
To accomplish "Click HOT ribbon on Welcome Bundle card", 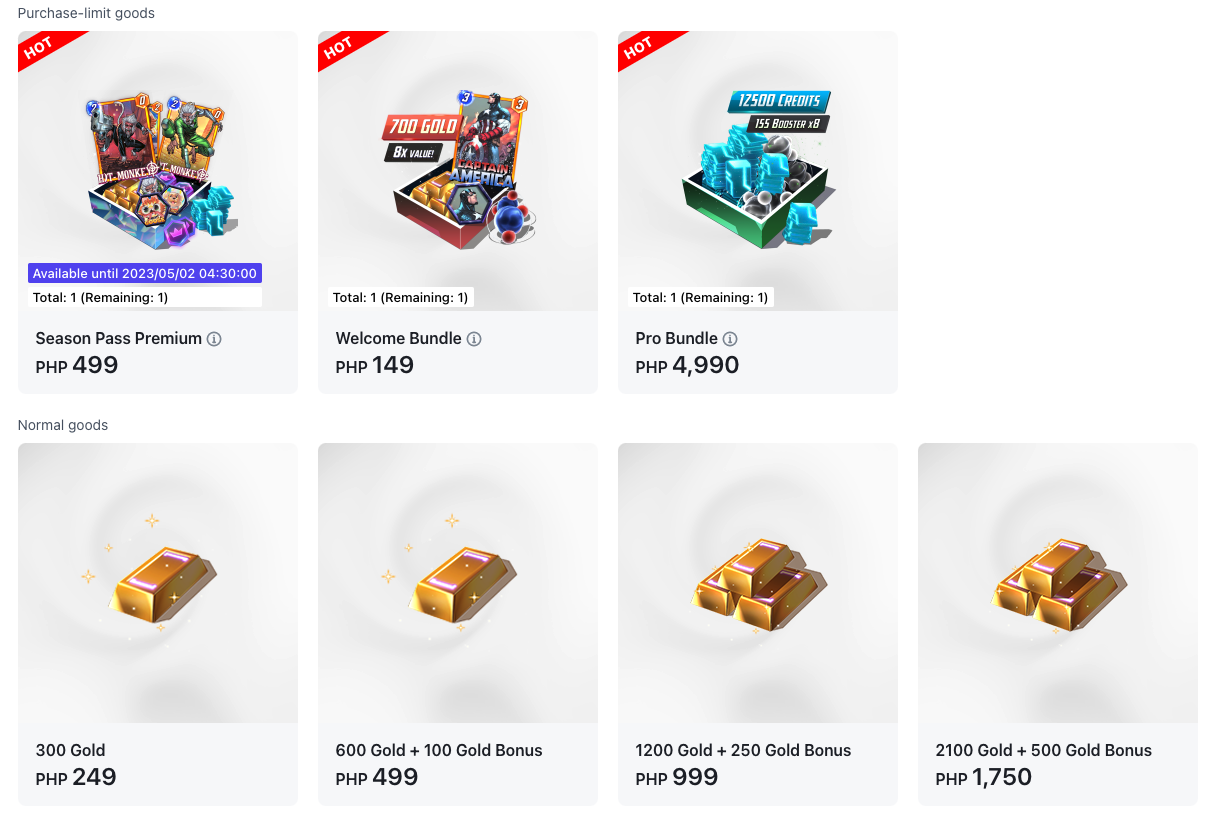I will pyautogui.click(x=339, y=48).
